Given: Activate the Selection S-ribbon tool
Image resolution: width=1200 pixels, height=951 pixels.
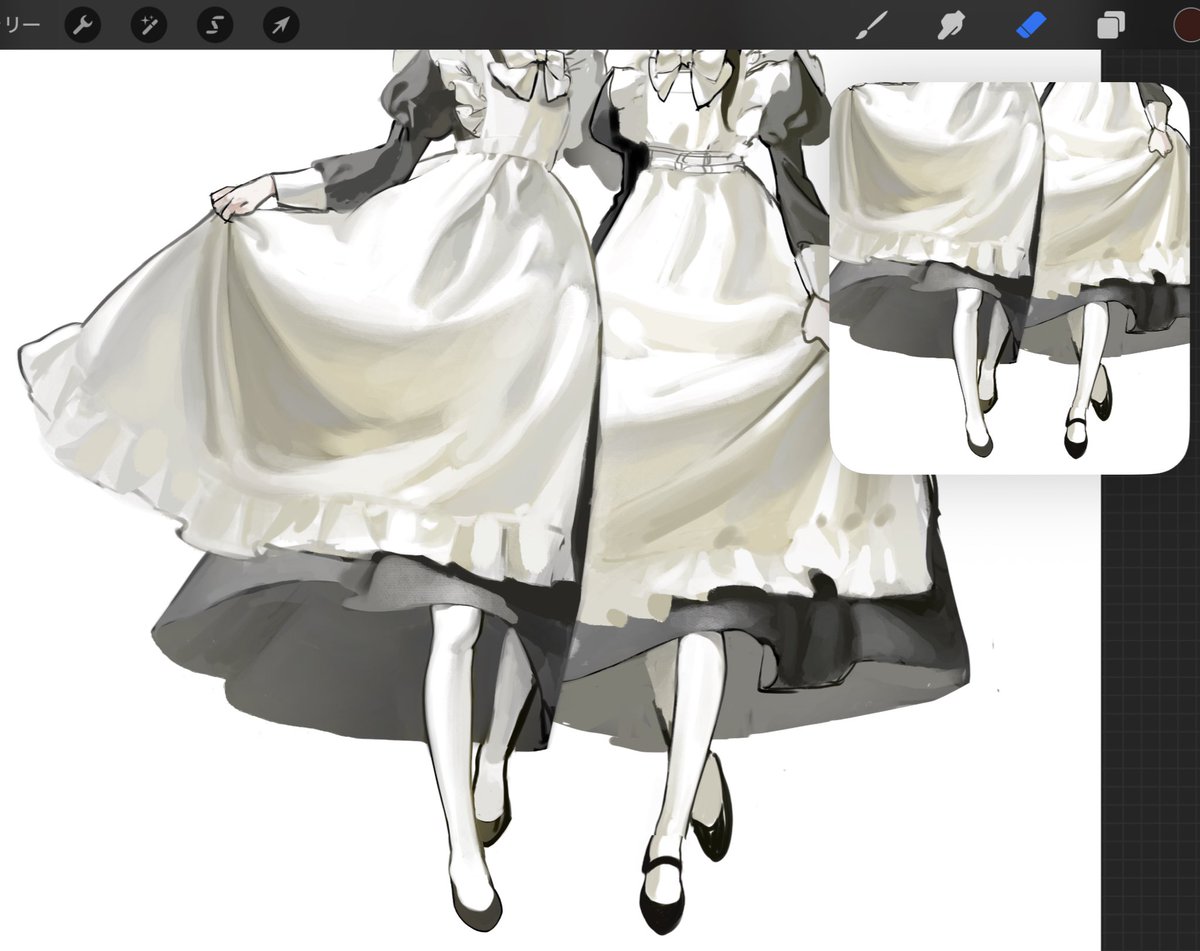Looking at the screenshot, I should pyautogui.click(x=214, y=25).
